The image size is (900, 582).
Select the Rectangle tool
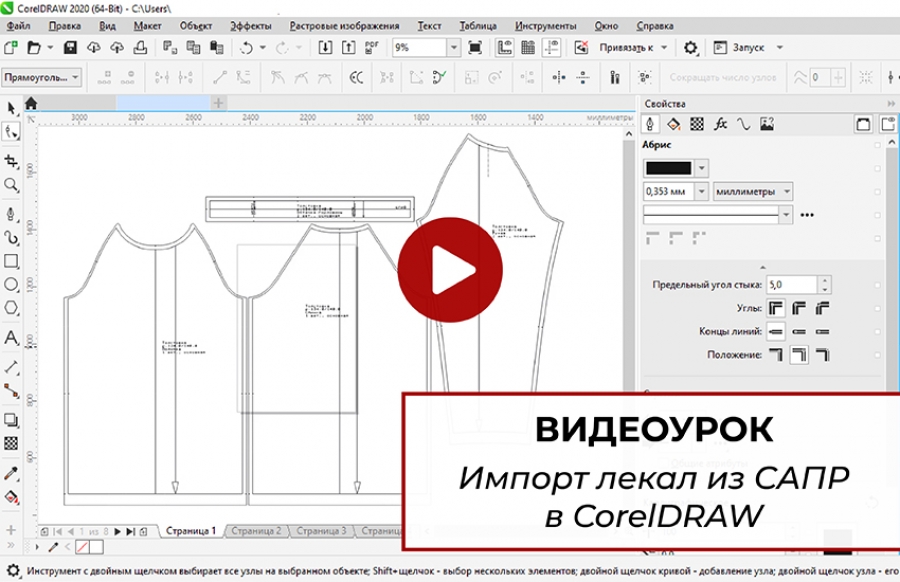pyautogui.click(x=11, y=261)
